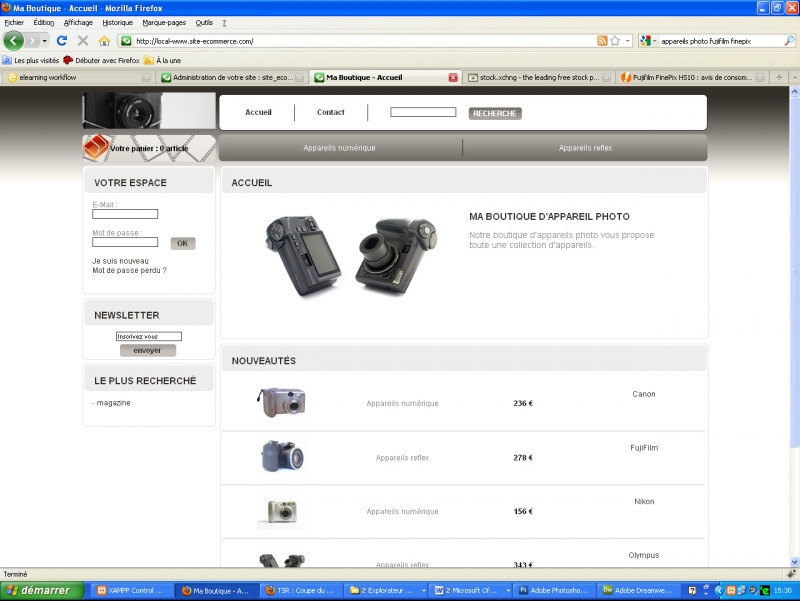Click the 278 € FujiFilm price
The width and height of the screenshot is (800, 601).
click(x=523, y=458)
